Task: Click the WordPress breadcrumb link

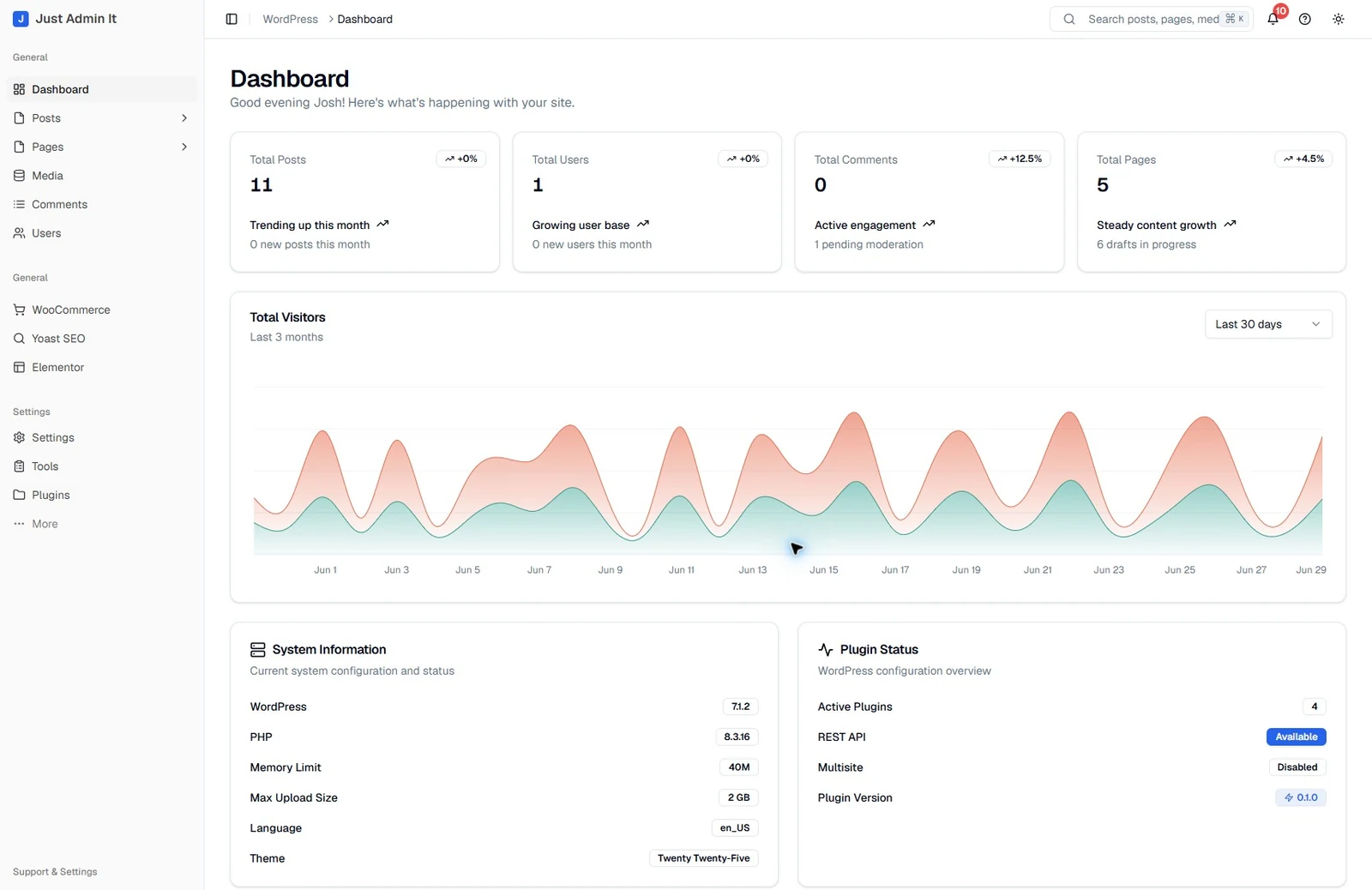Action: point(290,19)
